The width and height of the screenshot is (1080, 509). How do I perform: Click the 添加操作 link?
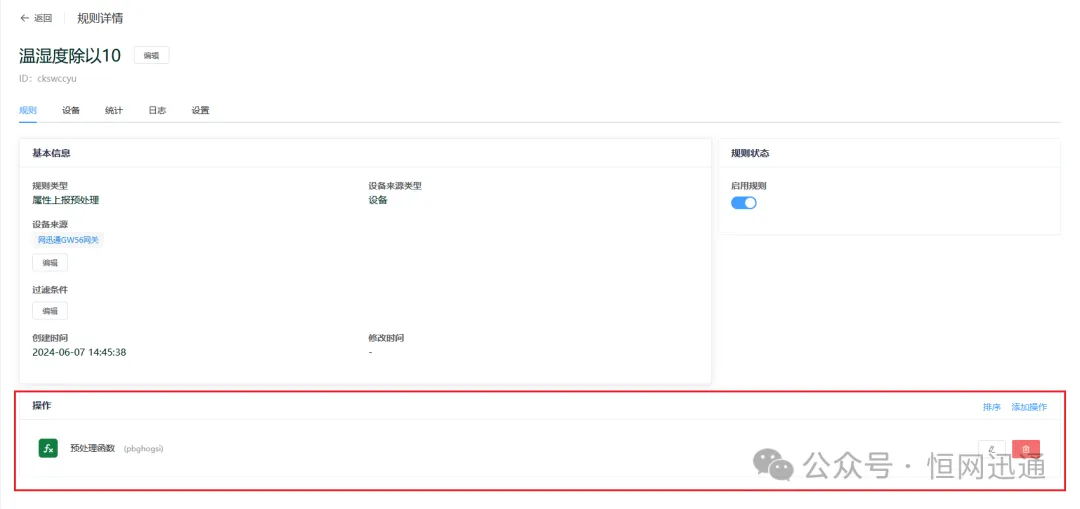[x=1029, y=407]
